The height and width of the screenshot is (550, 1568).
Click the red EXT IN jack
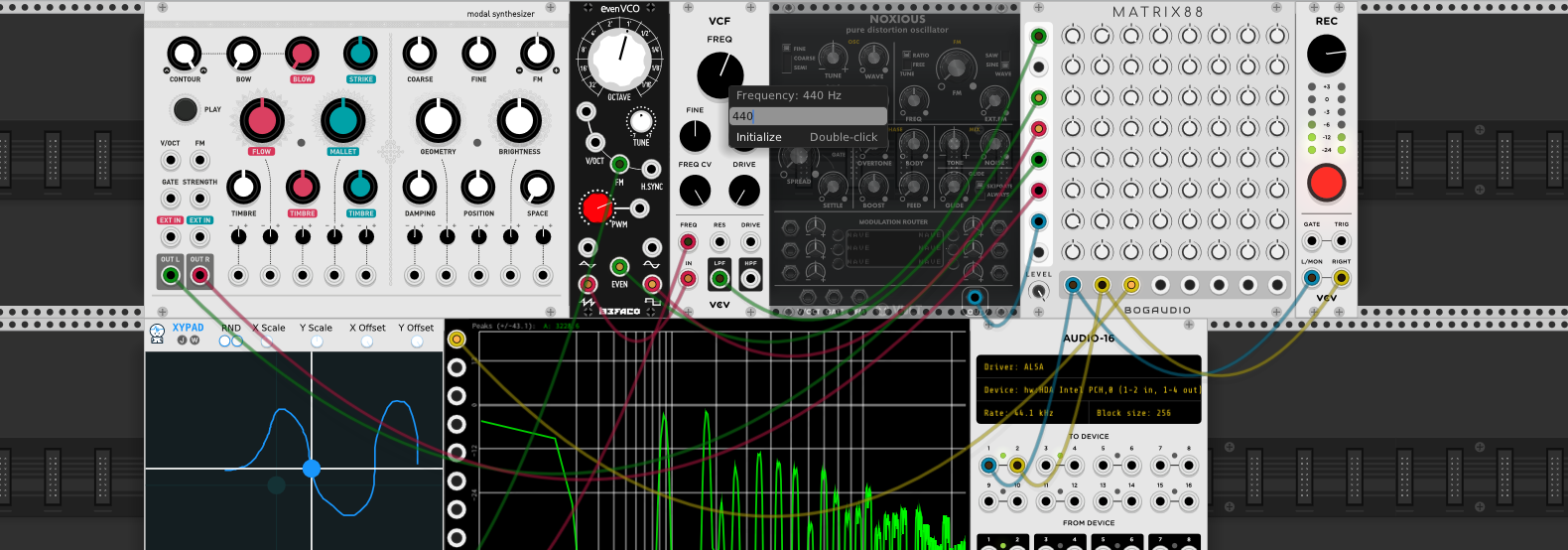pyautogui.click(x=171, y=237)
